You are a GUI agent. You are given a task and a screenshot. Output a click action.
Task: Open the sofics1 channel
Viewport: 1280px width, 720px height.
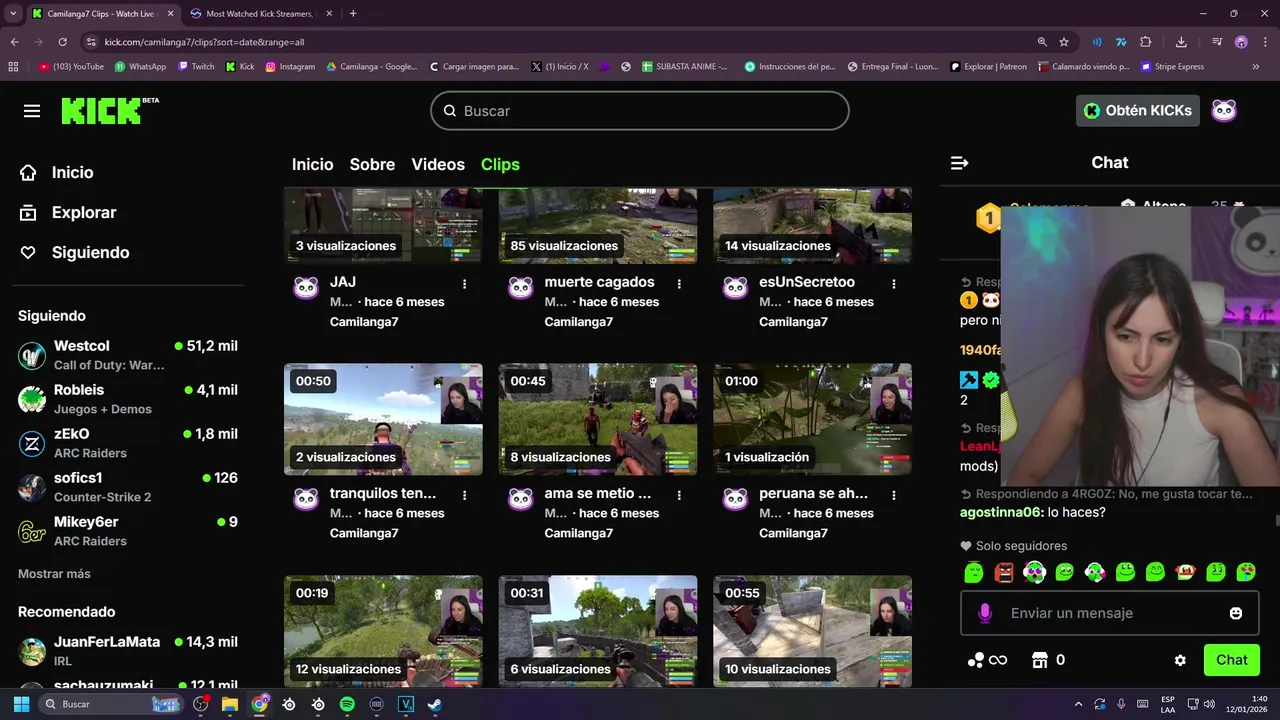(128, 487)
